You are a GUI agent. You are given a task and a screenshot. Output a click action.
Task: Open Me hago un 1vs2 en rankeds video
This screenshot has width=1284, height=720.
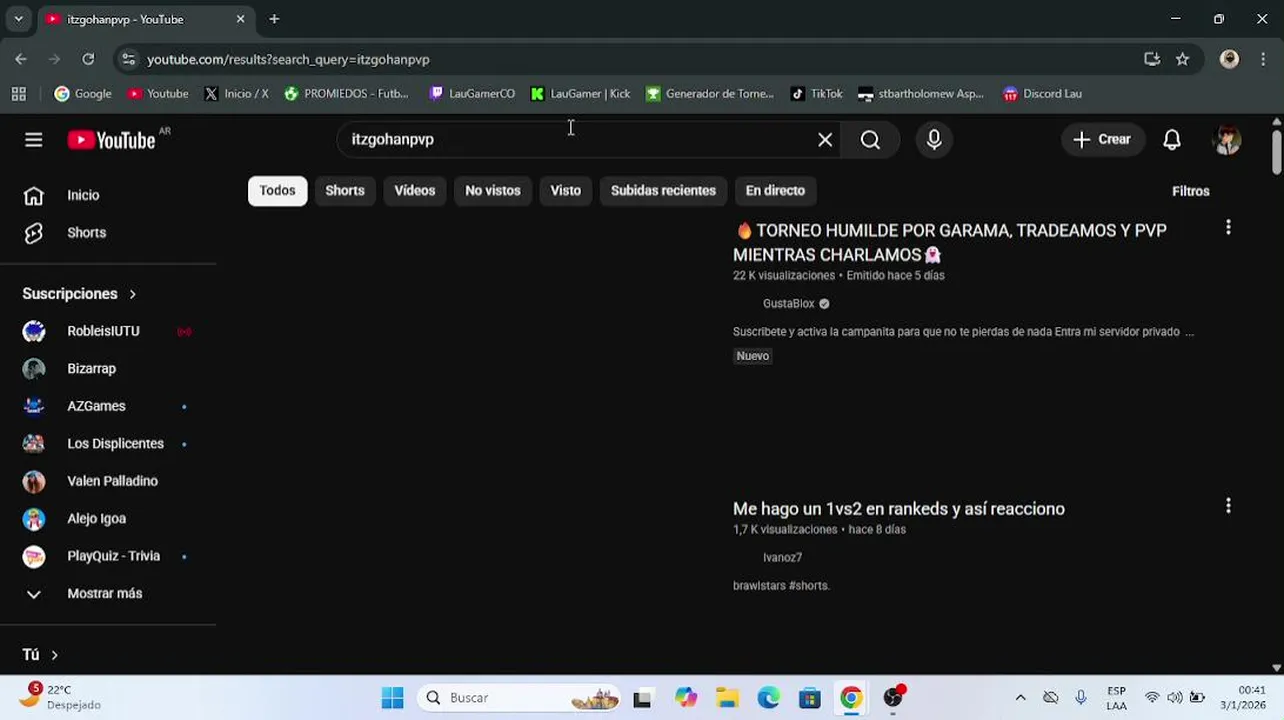[x=898, y=509]
